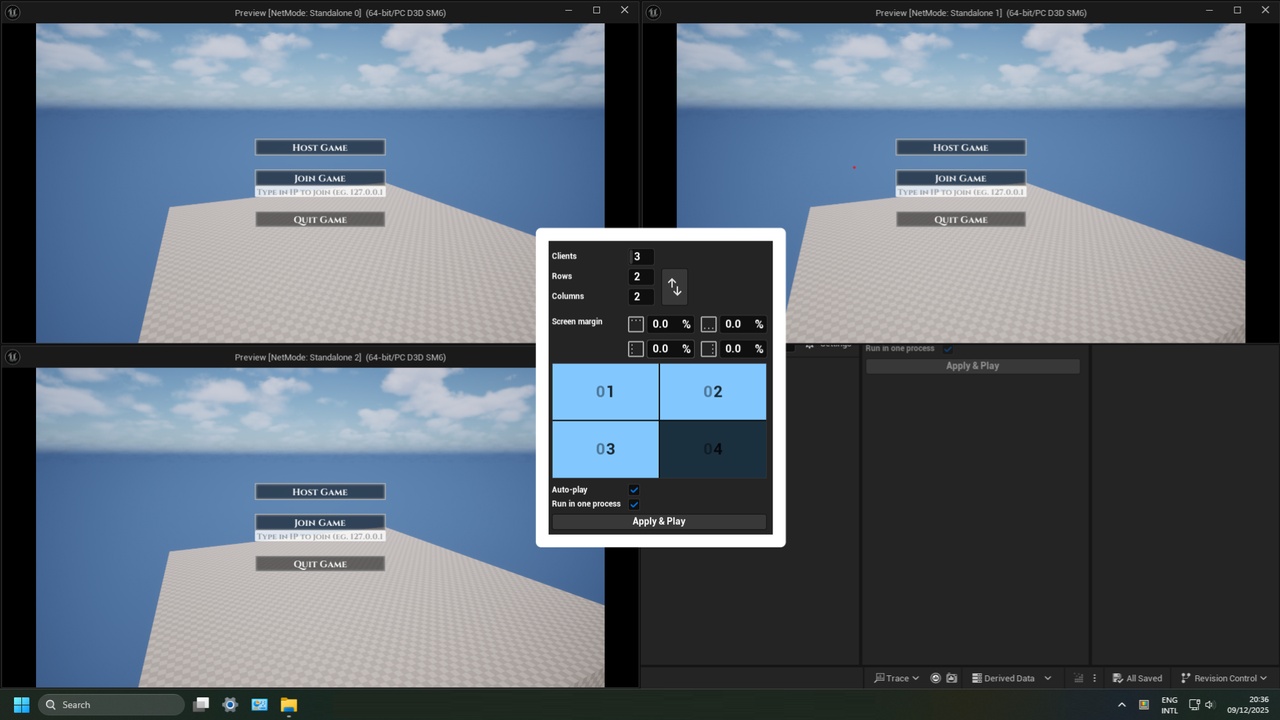Click the left screen margin icon
Screen dimensions: 1280x720
[636, 349]
